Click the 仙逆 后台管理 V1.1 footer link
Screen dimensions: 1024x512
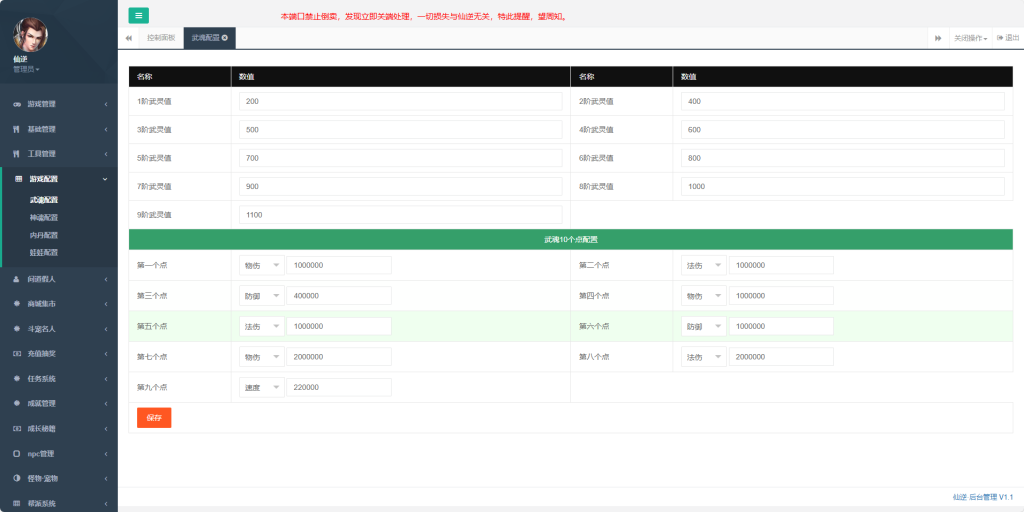tap(982, 497)
